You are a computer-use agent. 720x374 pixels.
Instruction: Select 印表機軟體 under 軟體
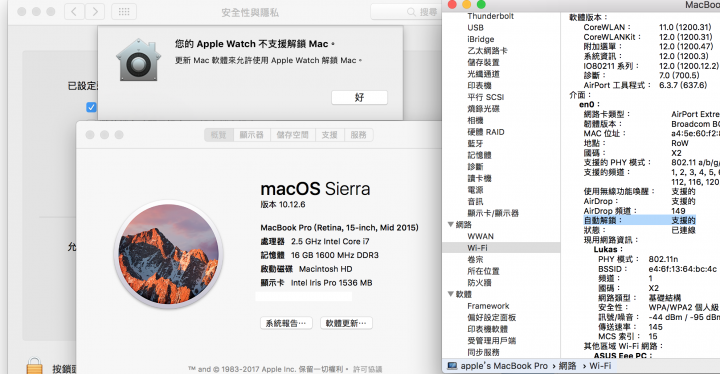point(487,329)
